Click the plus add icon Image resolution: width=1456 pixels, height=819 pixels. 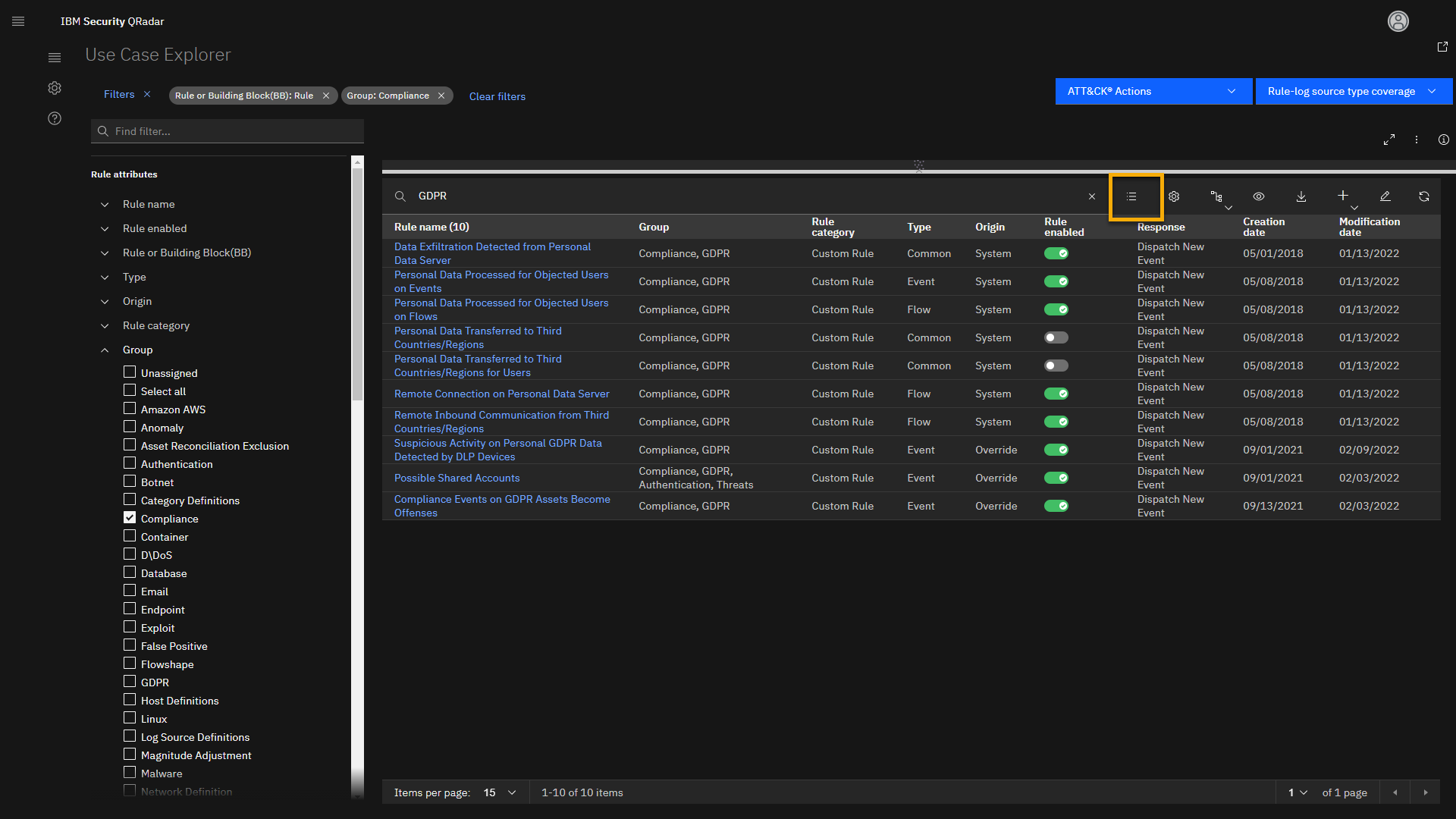click(x=1342, y=196)
